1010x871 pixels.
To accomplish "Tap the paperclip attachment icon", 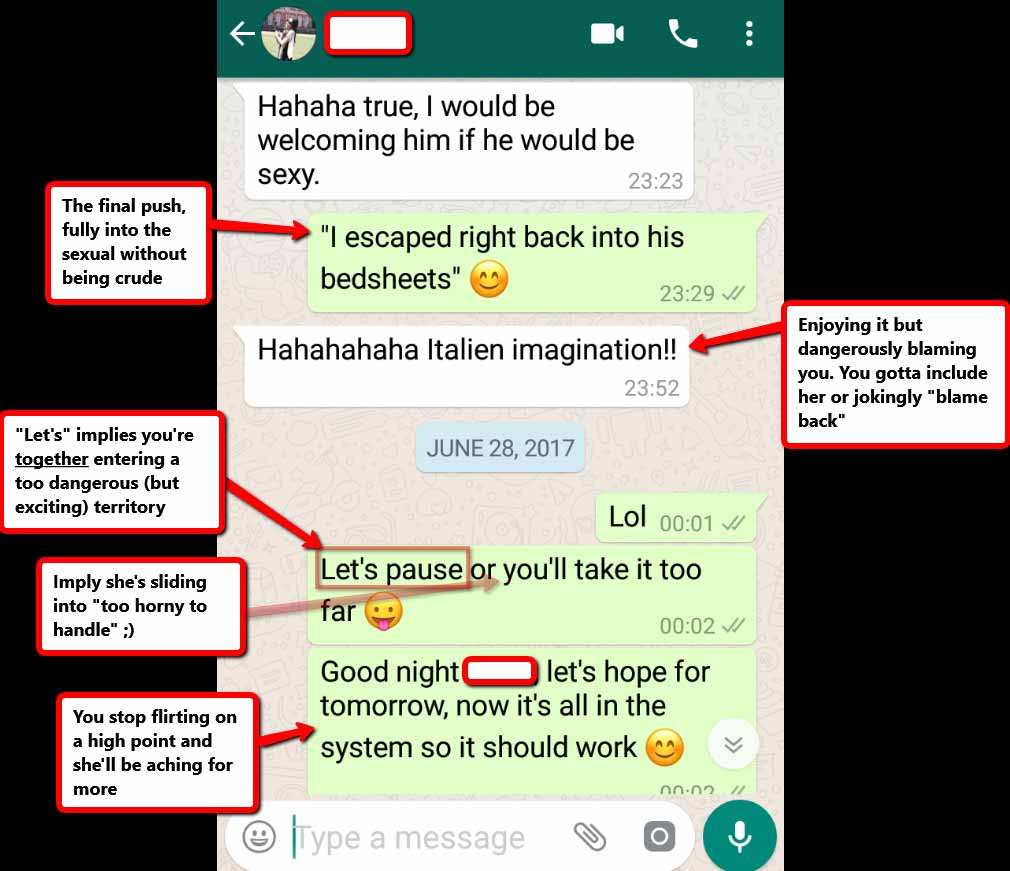I will point(589,837).
